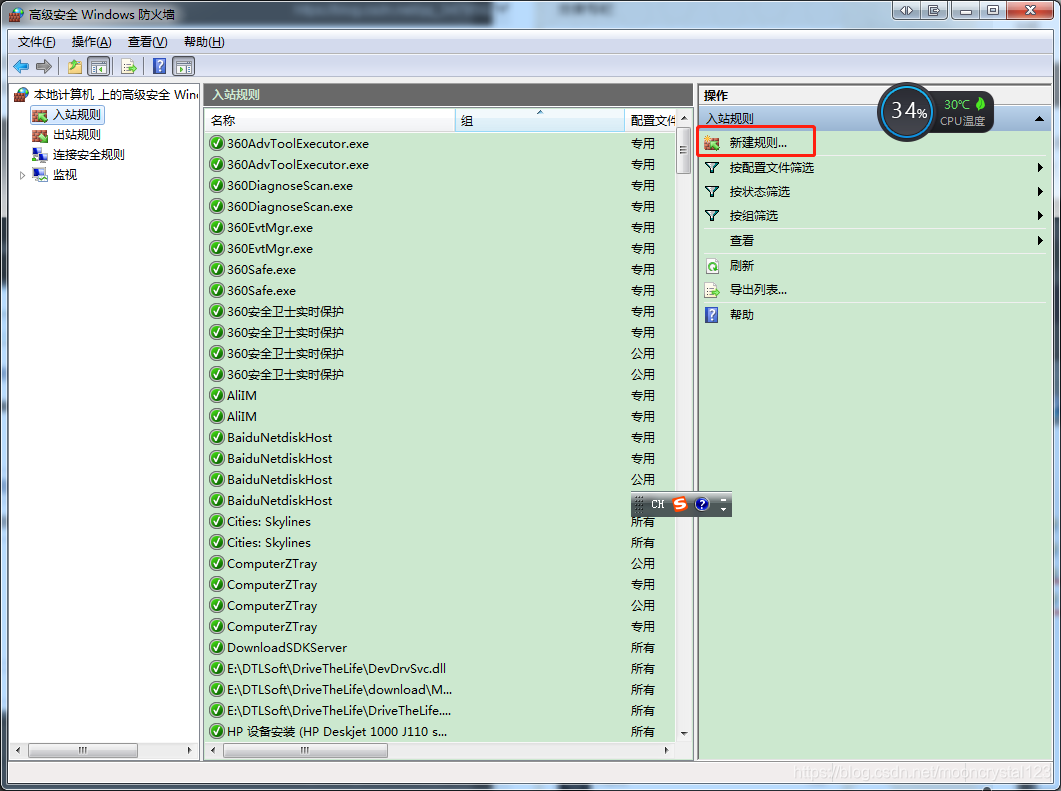Viewport: 1061px width, 791px height.
Task: Select the root 本地计算机 tree node
Action: pos(116,95)
